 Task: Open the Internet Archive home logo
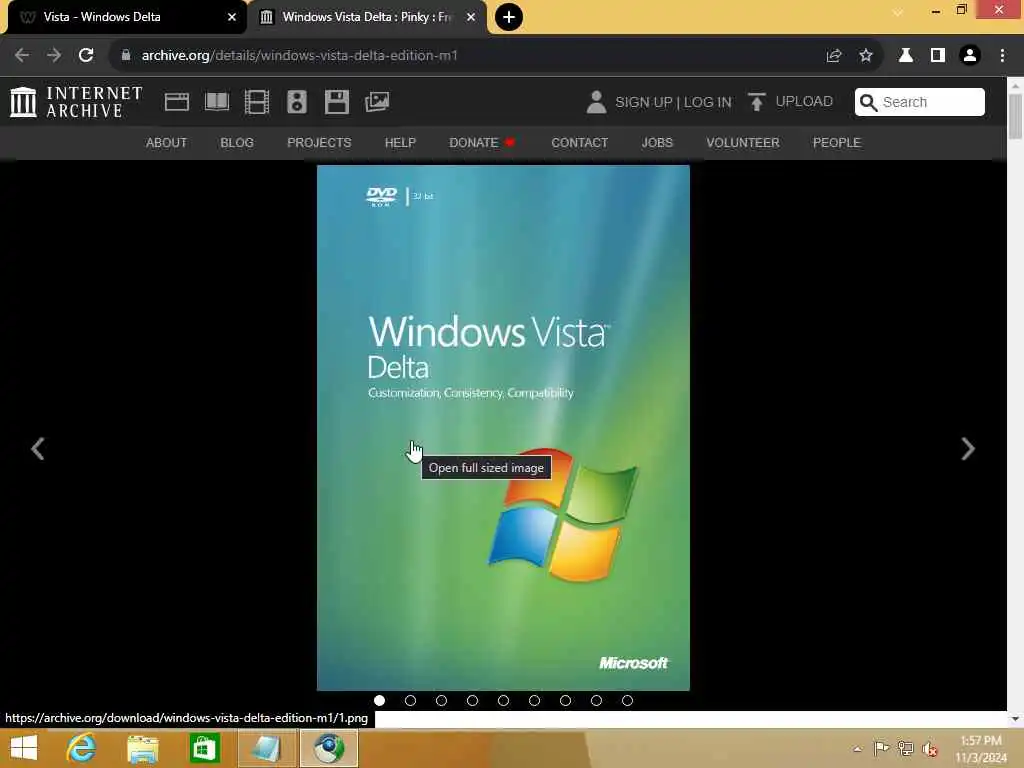click(76, 102)
